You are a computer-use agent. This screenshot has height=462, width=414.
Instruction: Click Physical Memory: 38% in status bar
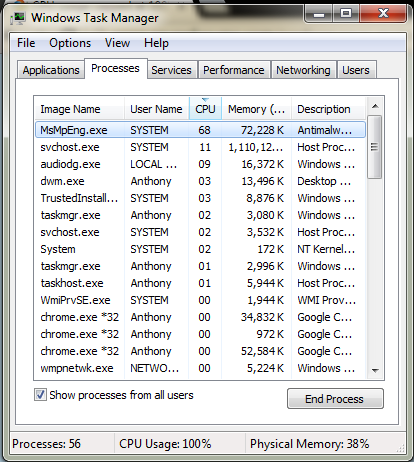310,444
